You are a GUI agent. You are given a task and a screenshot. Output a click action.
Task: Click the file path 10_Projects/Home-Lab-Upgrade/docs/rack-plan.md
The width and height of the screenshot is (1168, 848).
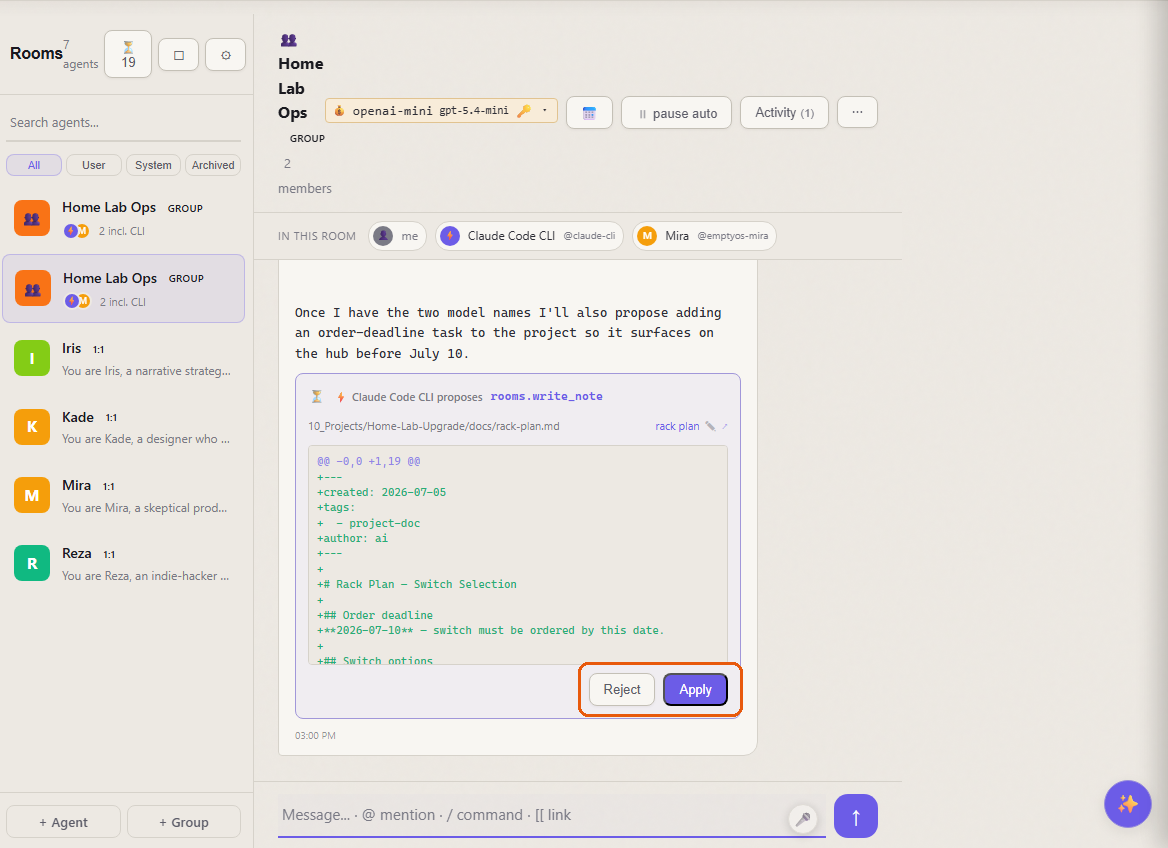pos(434,426)
